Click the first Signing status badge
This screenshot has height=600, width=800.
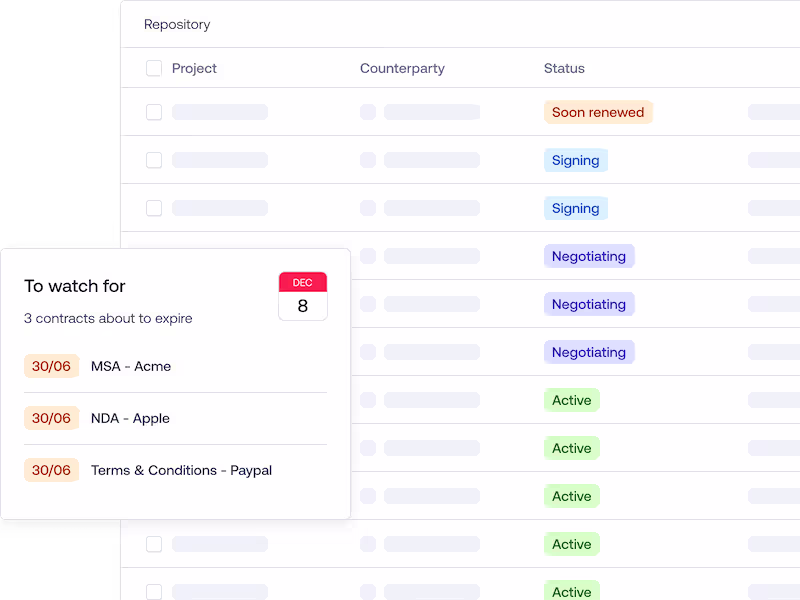(575, 160)
